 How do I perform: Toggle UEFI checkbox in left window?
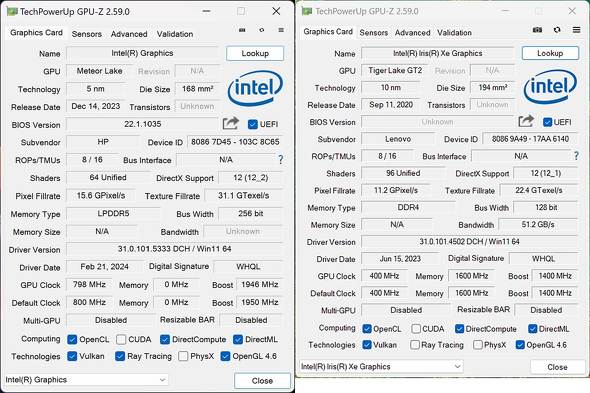pyautogui.click(x=253, y=124)
